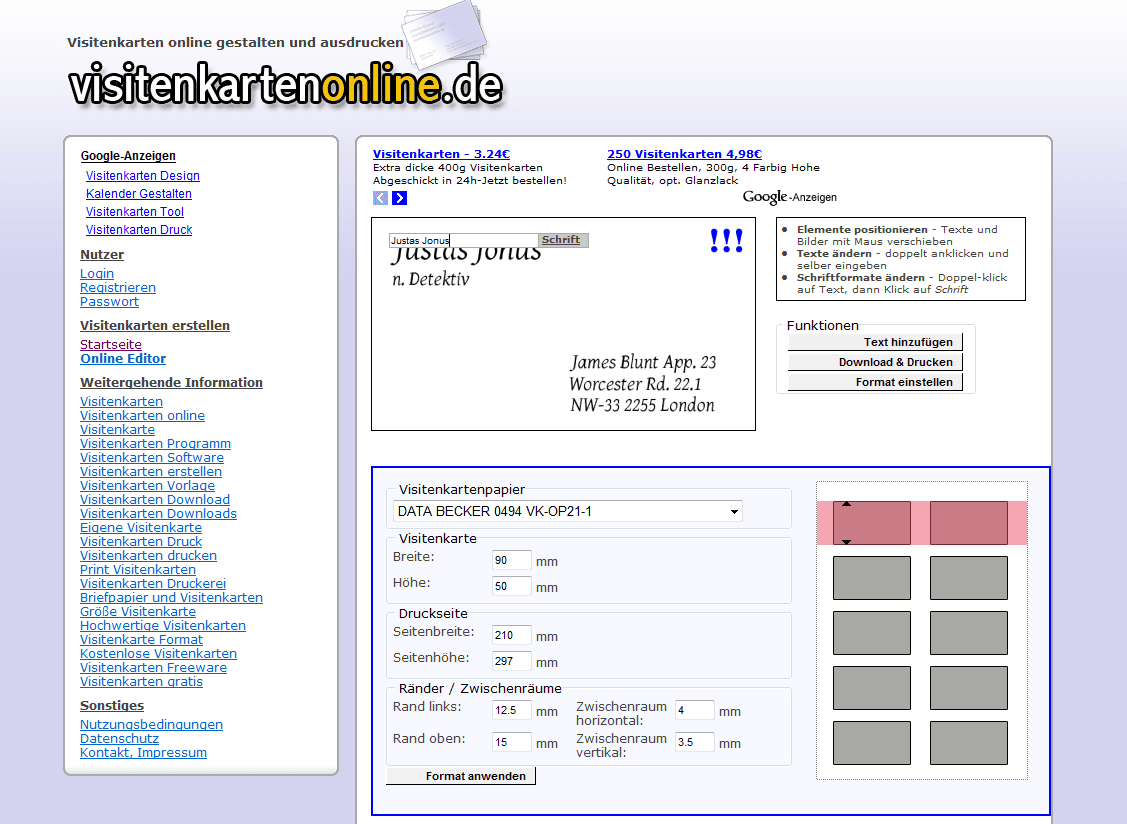1127x824 pixels.
Task: Click the Zwischenraum horizontal input field
Action: pos(694,710)
